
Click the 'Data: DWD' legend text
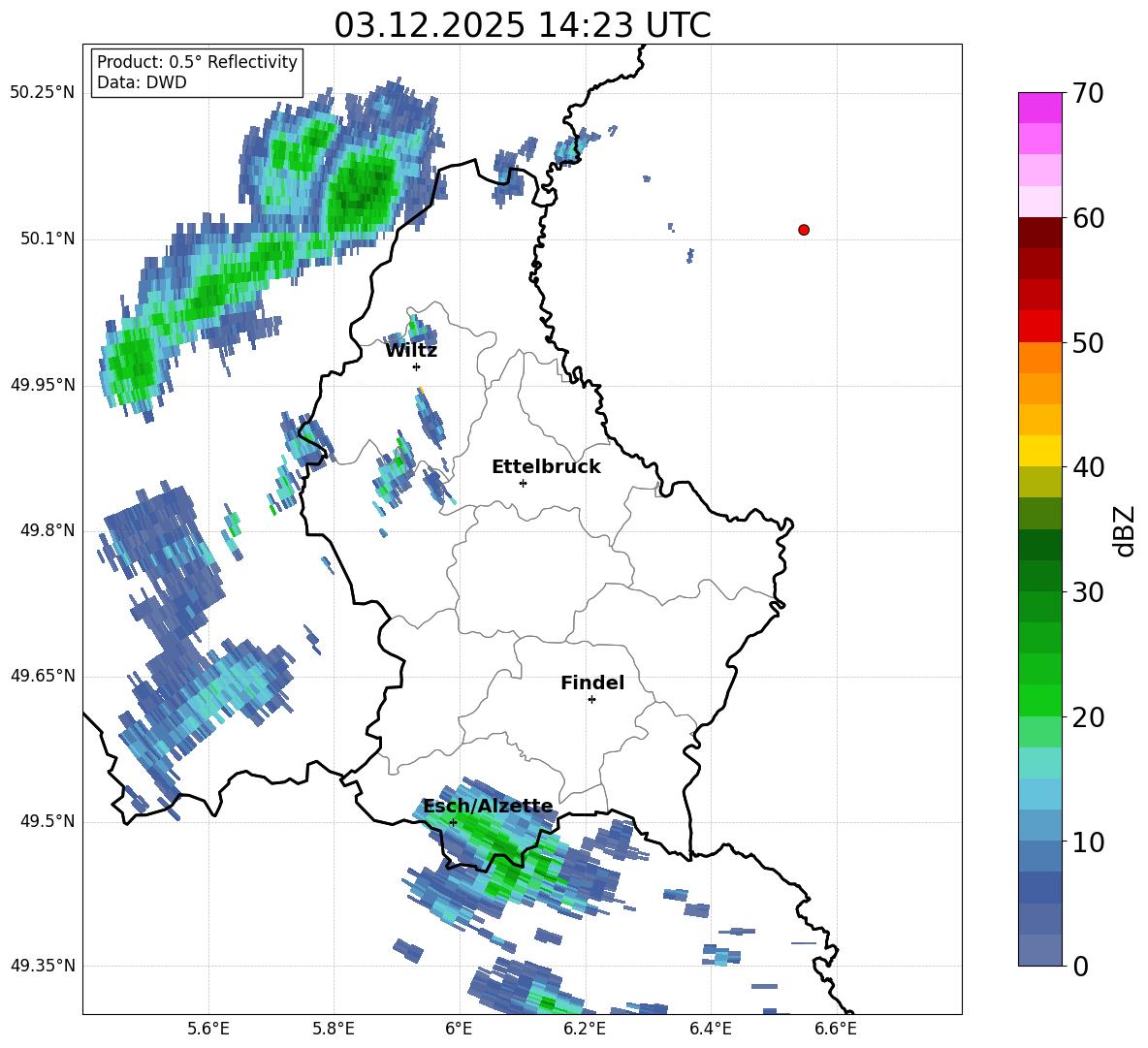pyautogui.click(x=142, y=82)
